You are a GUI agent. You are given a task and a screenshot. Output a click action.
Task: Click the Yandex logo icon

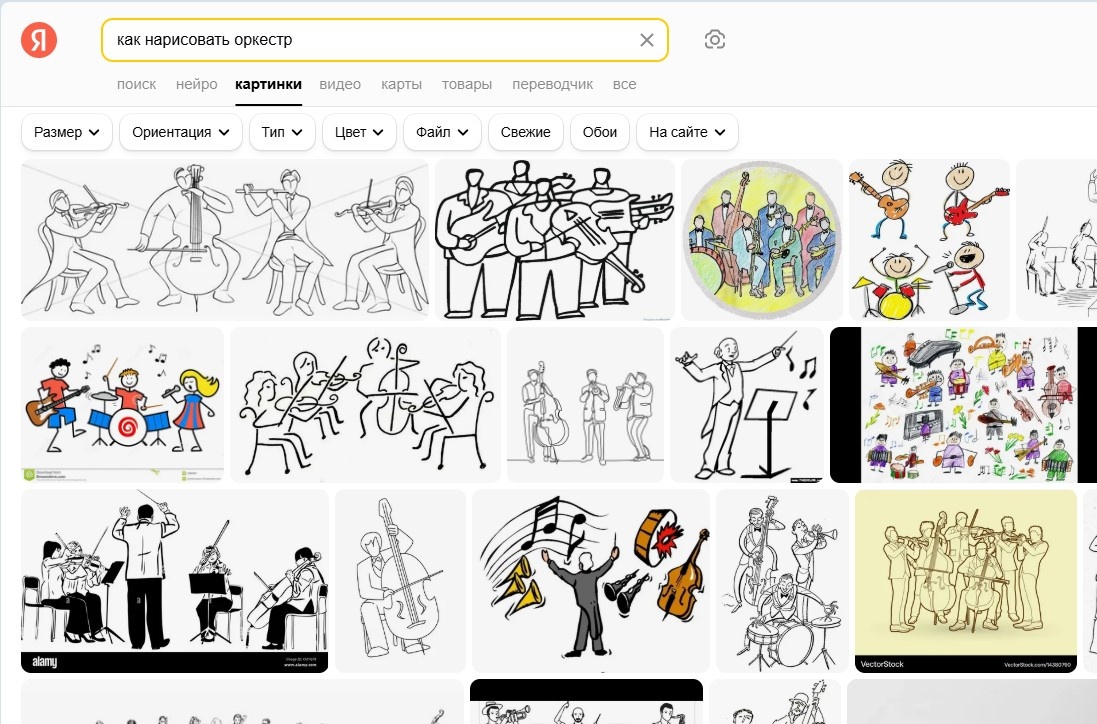coord(39,40)
